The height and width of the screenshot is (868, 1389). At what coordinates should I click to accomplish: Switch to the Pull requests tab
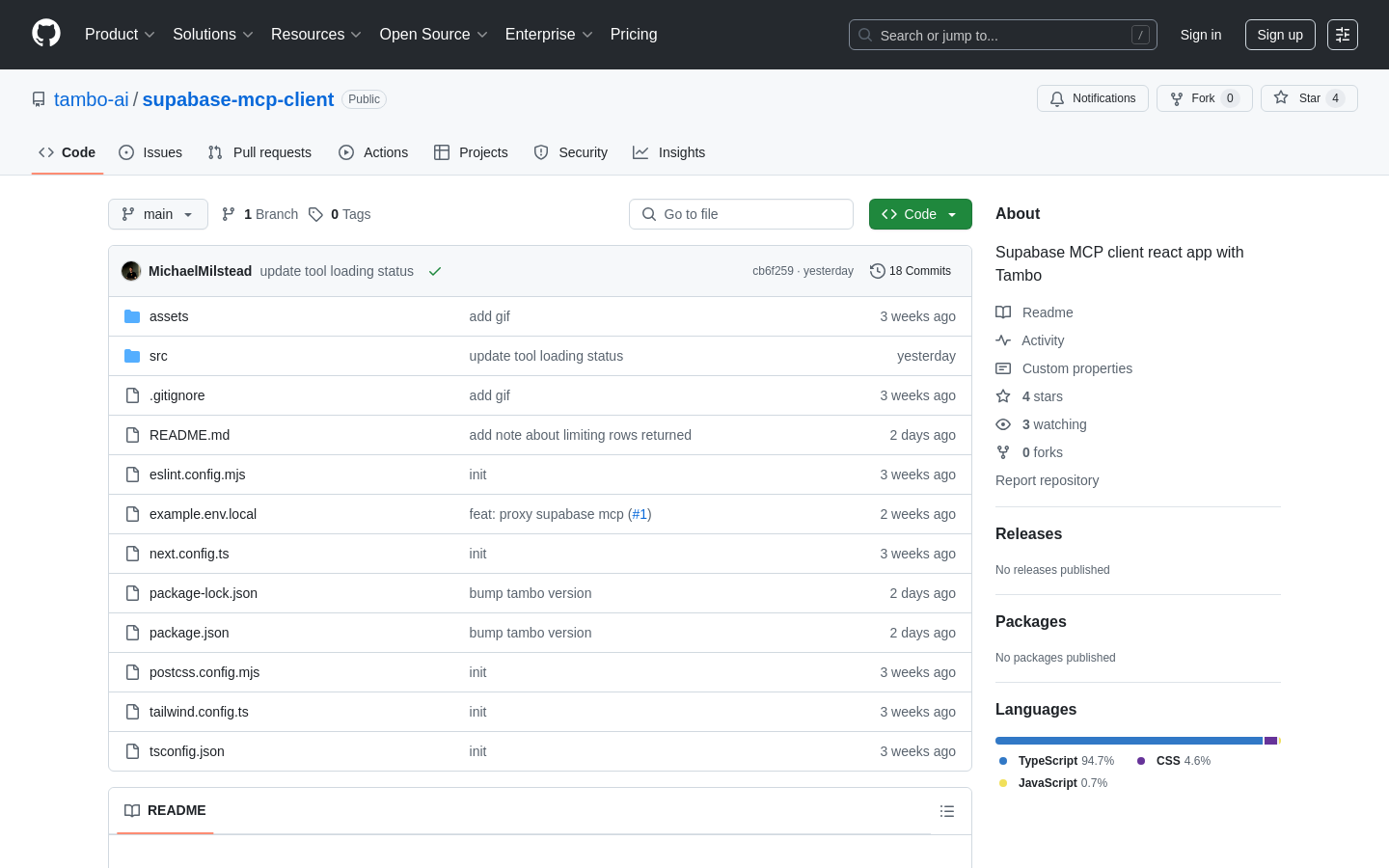click(259, 152)
